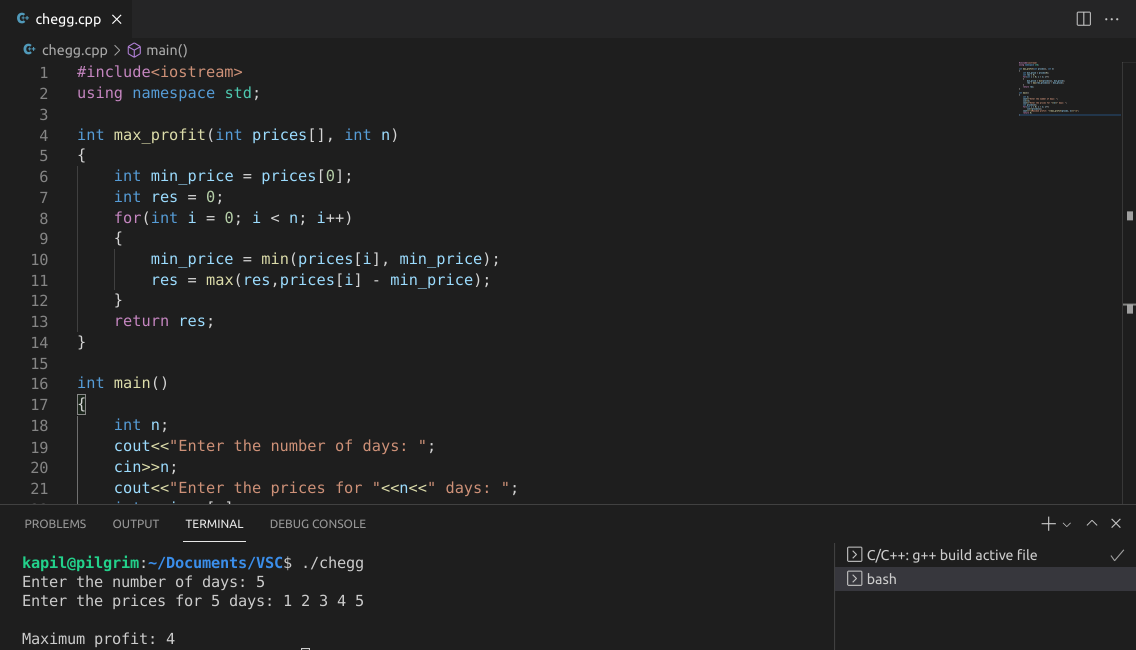Click terminal line 'Enter the number of days: 5'
This screenshot has height=650, width=1136.
tap(143, 582)
